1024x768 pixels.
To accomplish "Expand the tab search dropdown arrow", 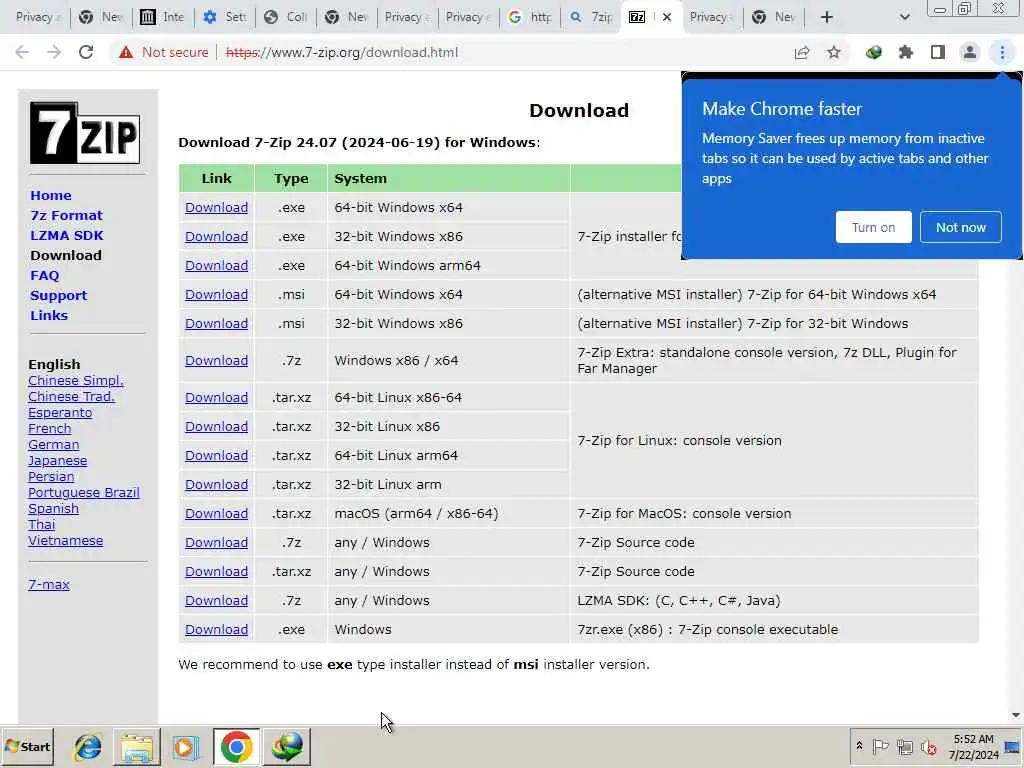I will 904,17.
